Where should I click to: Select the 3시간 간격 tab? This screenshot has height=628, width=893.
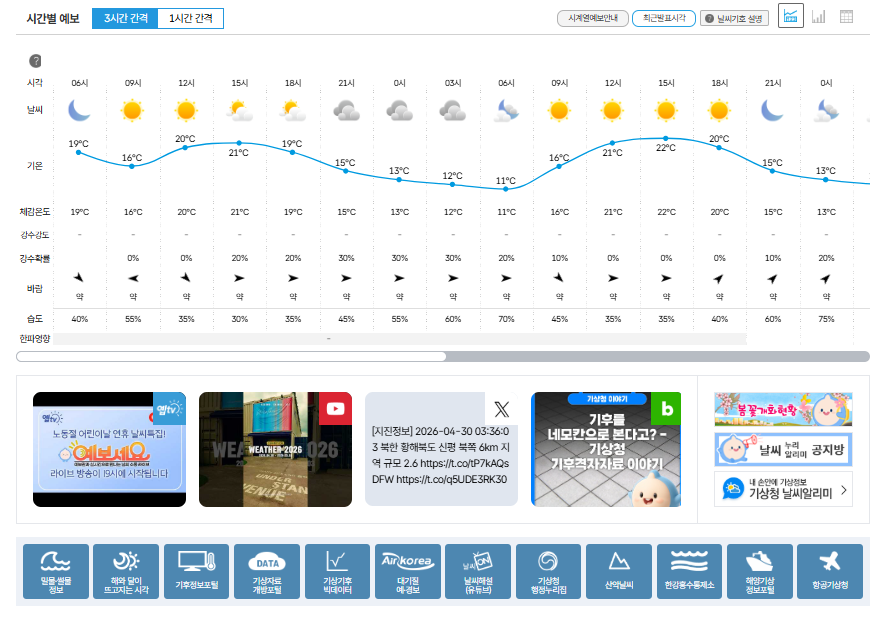click(x=125, y=18)
